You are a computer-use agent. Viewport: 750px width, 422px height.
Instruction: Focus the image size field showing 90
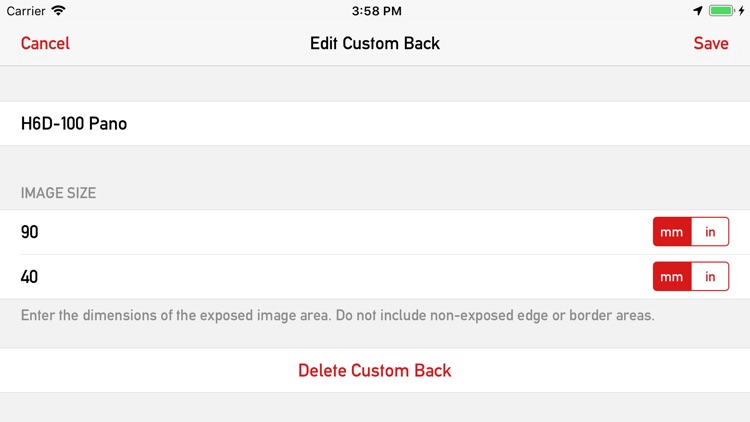tap(325, 232)
